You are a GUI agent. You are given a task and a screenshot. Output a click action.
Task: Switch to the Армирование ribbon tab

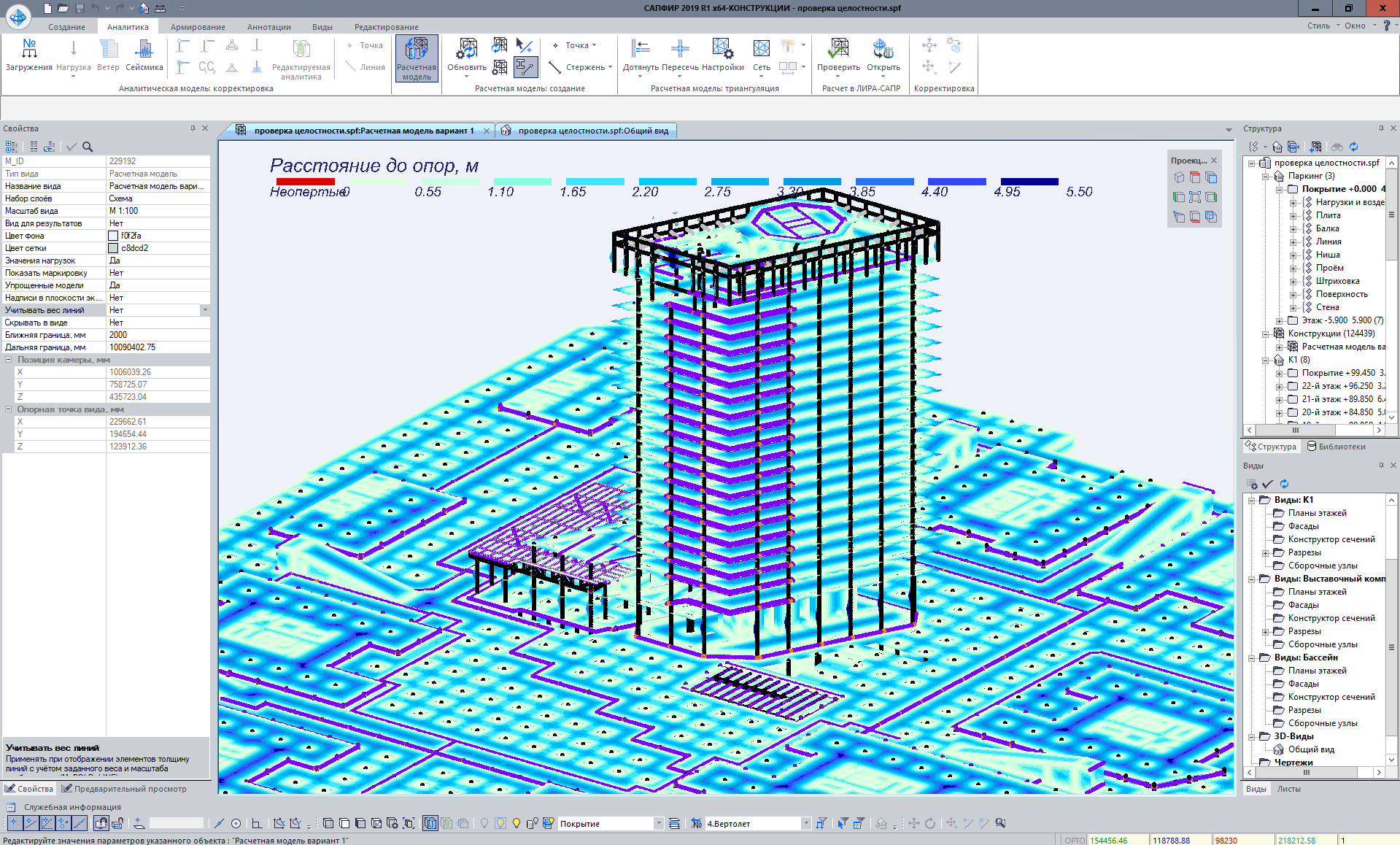(198, 27)
